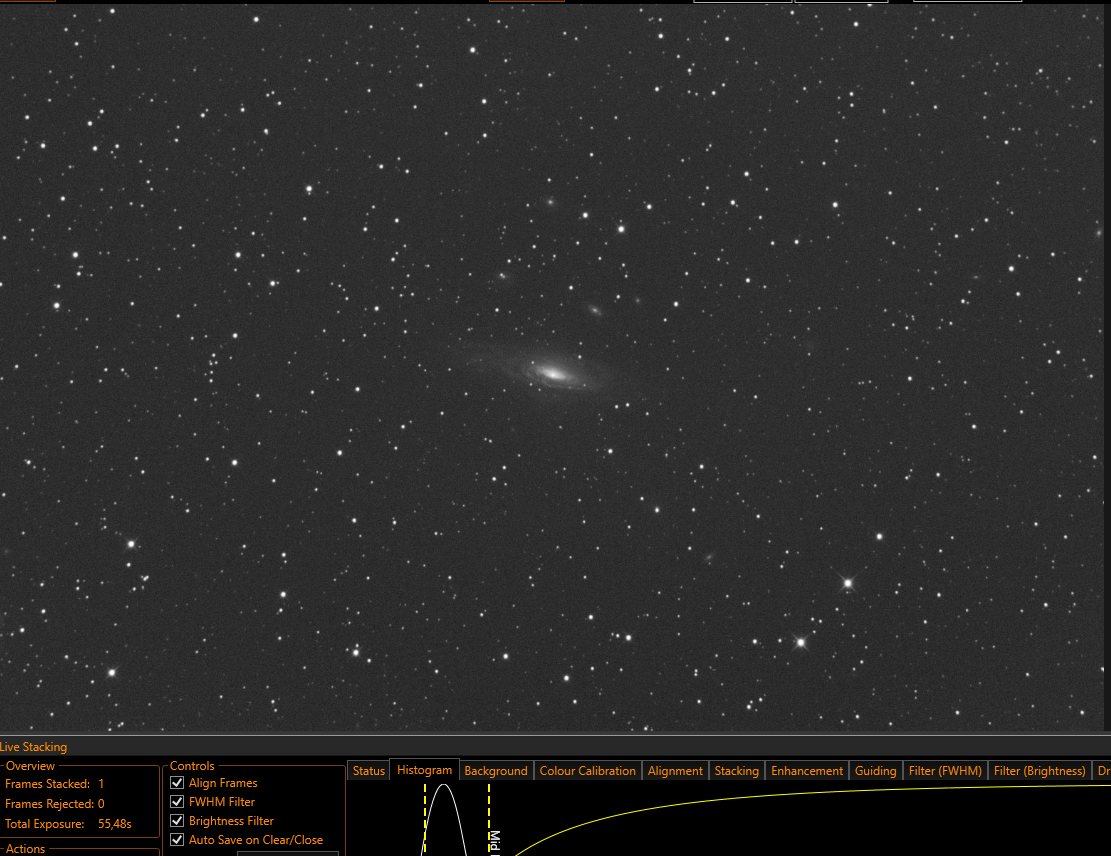Click the Frames Stacked: 1 readout
This screenshot has height=856, width=1111.
tap(55, 784)
